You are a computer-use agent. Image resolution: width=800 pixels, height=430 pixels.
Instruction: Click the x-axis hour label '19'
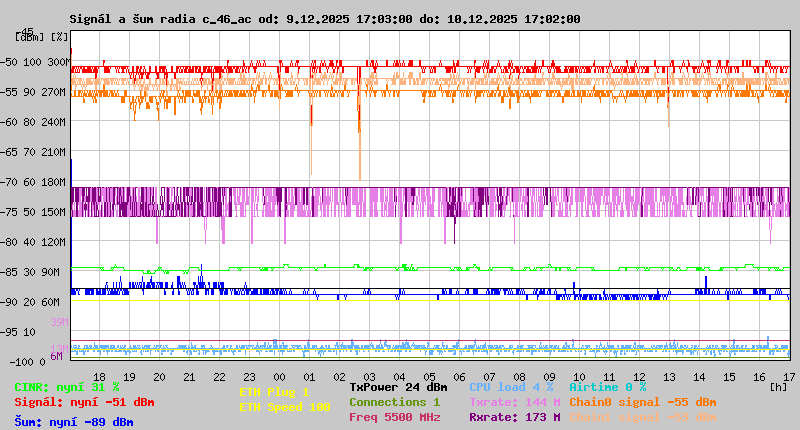(130, 377)
